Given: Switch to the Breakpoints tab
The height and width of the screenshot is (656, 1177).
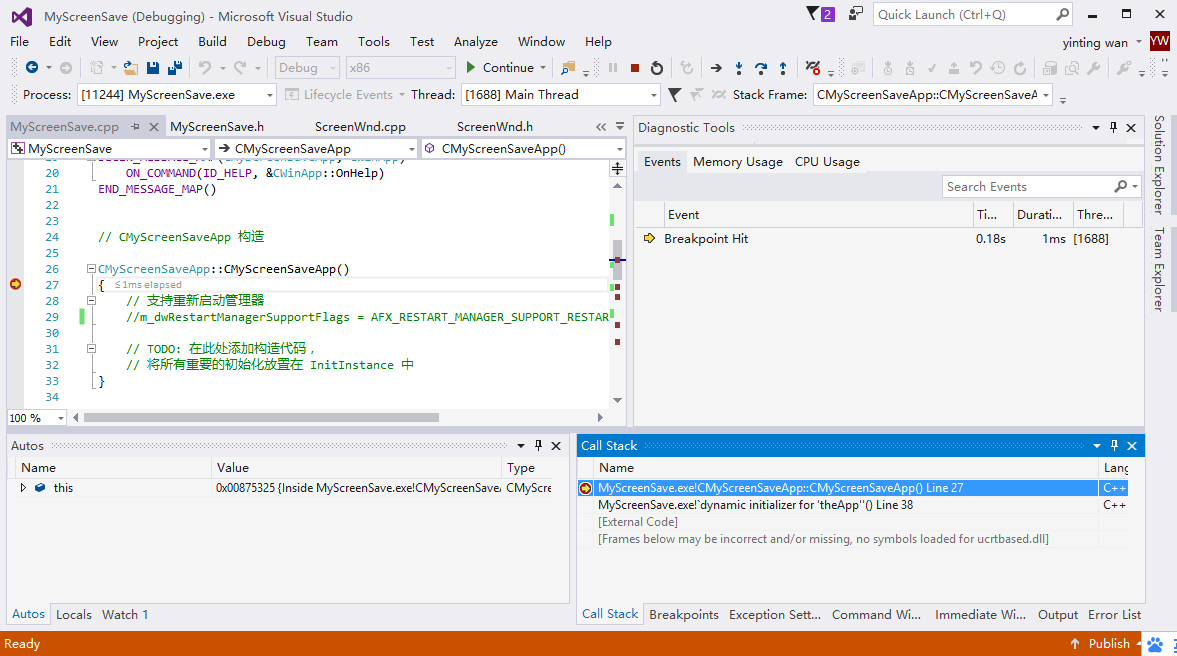Looking at the screenshot, I should click(x=684, y=614).
